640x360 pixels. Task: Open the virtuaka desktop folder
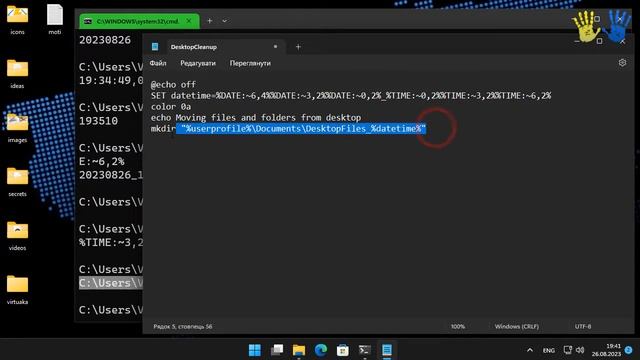18,289
